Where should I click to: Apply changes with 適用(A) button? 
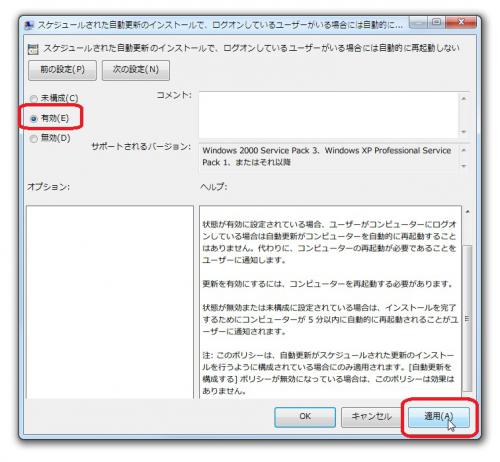(x=439, y=417)
